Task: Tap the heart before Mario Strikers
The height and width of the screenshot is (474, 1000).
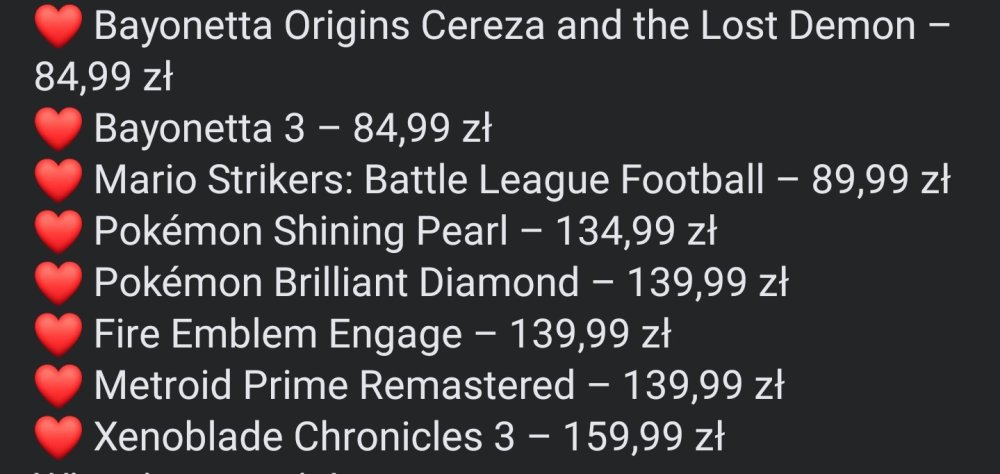Action: [x=57, y=182]
